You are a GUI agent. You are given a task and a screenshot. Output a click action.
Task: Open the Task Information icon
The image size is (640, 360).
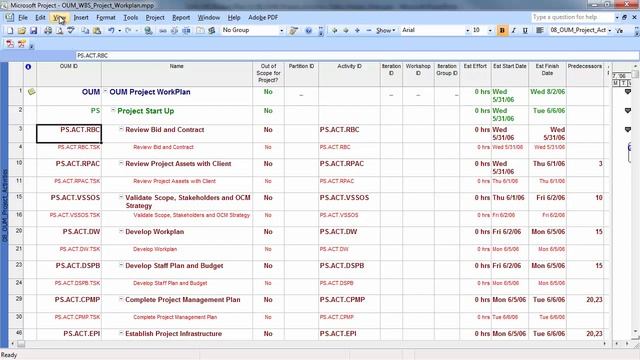point(200,31)
